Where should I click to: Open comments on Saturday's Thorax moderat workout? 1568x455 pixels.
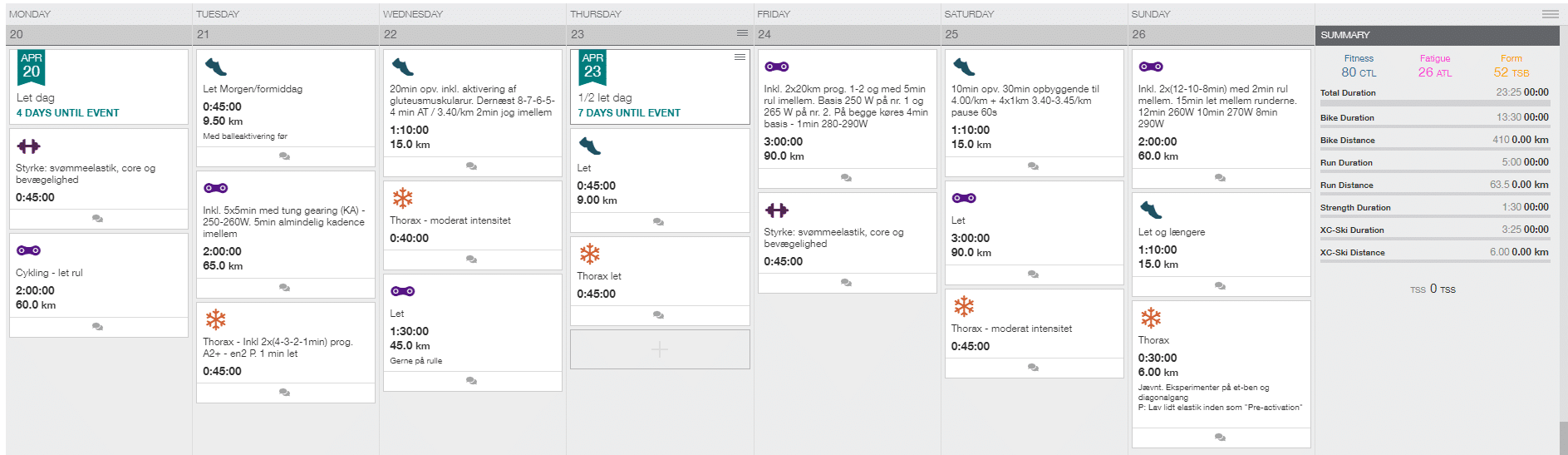[x=1033, y=368]
